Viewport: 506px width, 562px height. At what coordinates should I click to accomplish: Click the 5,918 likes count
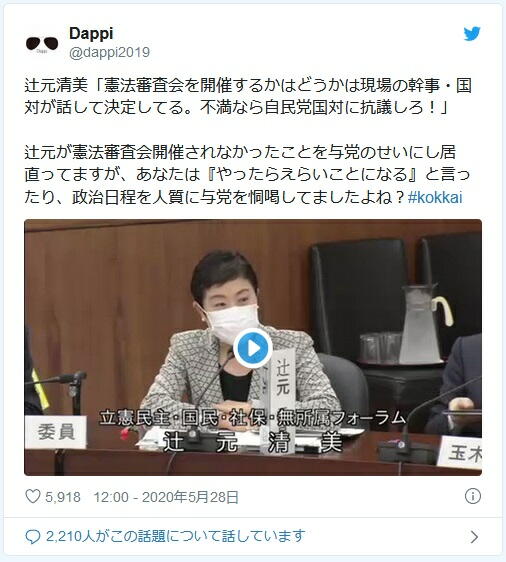[63, 497]
